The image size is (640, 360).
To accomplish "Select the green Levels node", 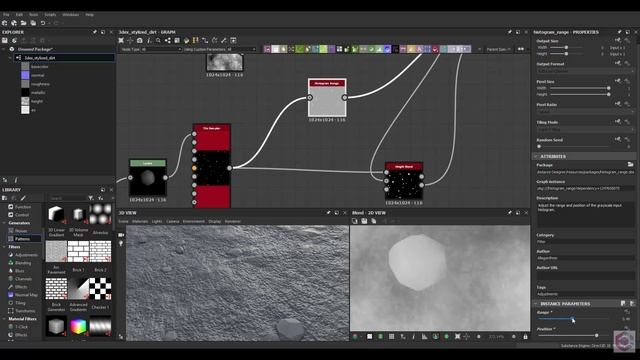I will tap(148, 178).
